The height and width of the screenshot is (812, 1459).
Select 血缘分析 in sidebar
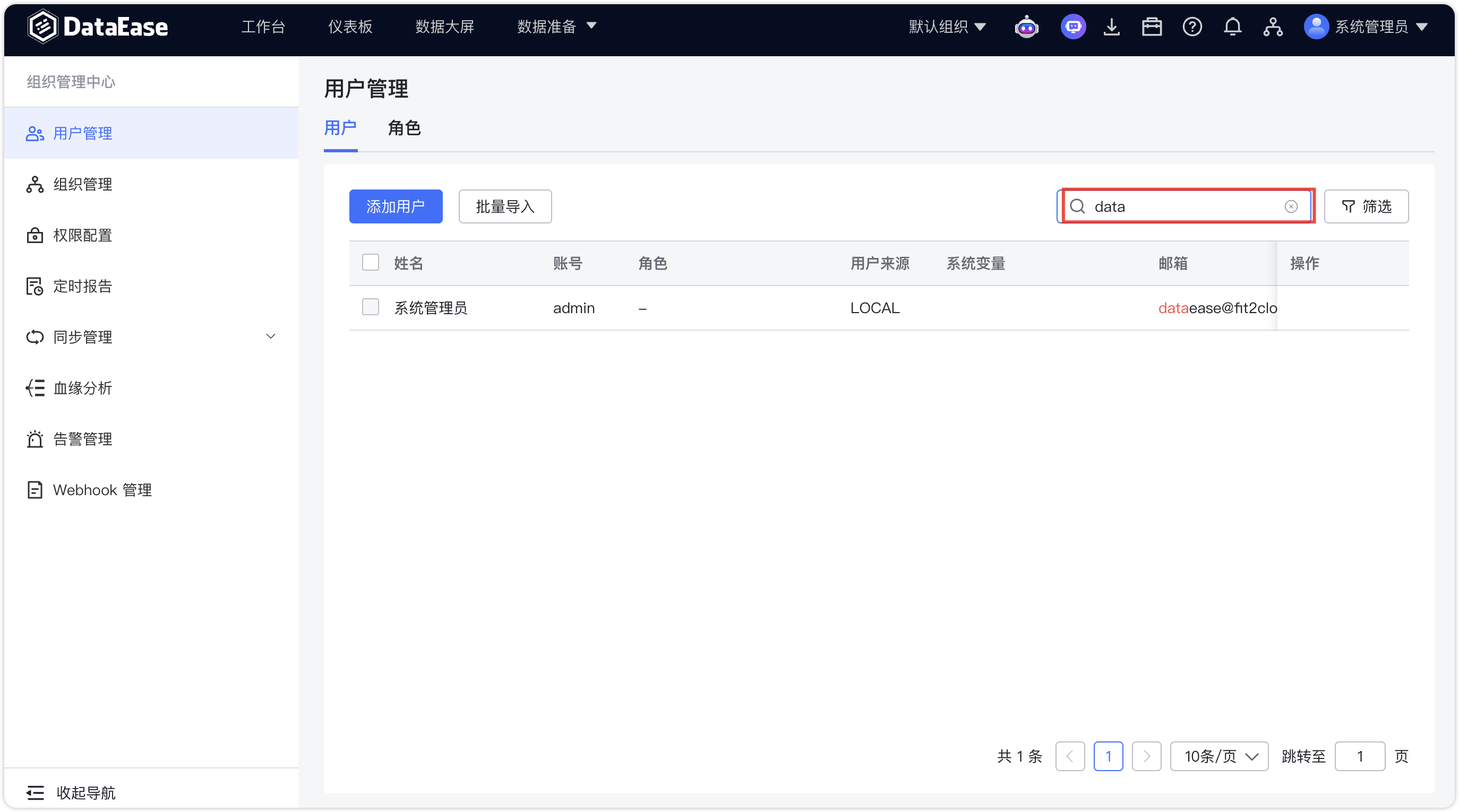[151, 388]
